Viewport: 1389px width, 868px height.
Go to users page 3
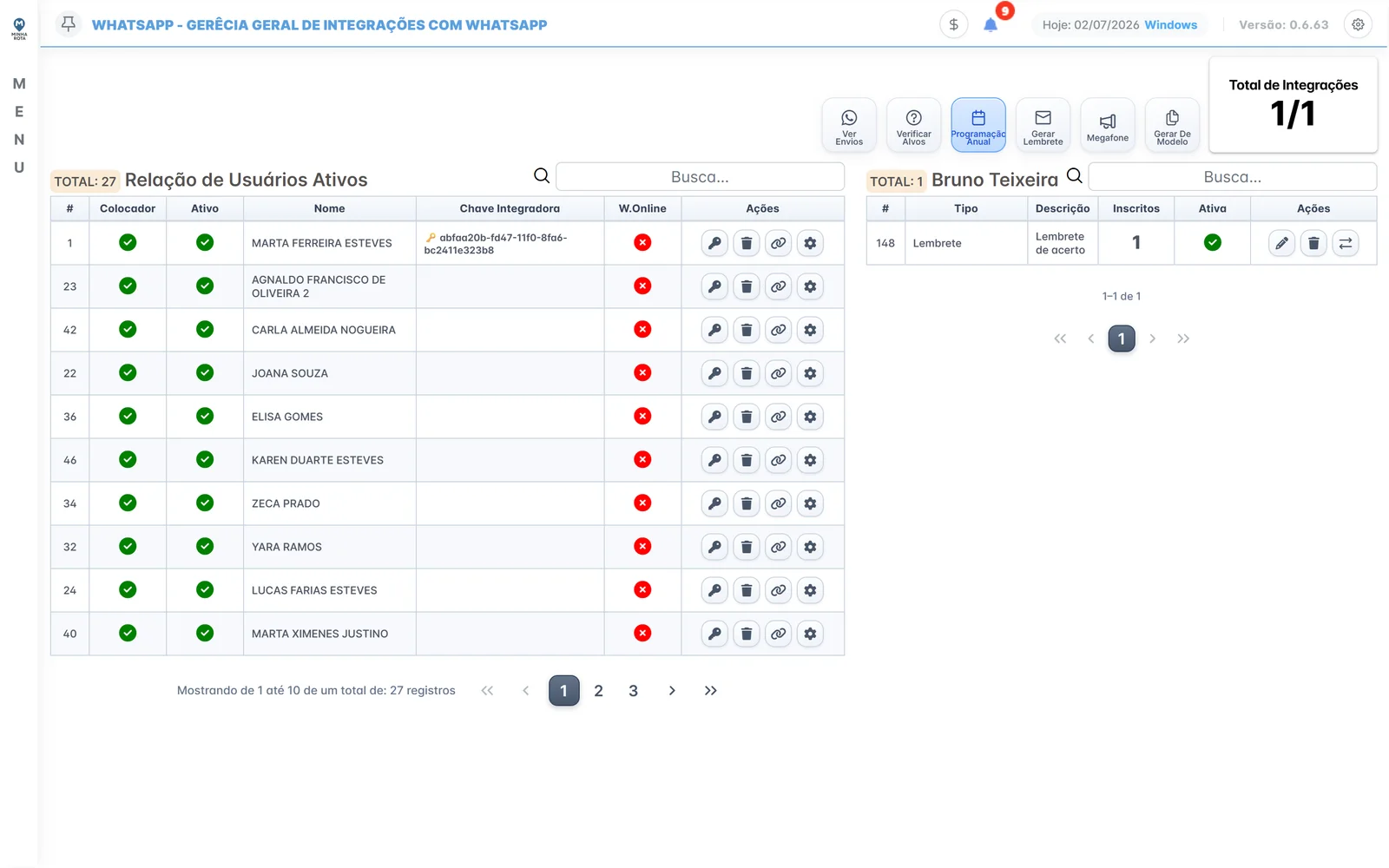coord(634,691)
